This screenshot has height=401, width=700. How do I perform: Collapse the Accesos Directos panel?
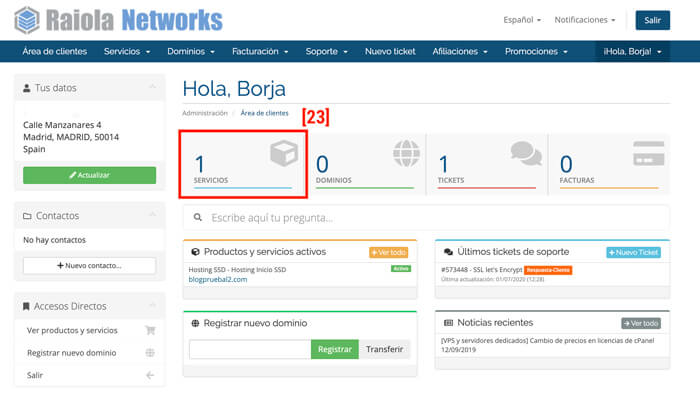click(152, 305)
